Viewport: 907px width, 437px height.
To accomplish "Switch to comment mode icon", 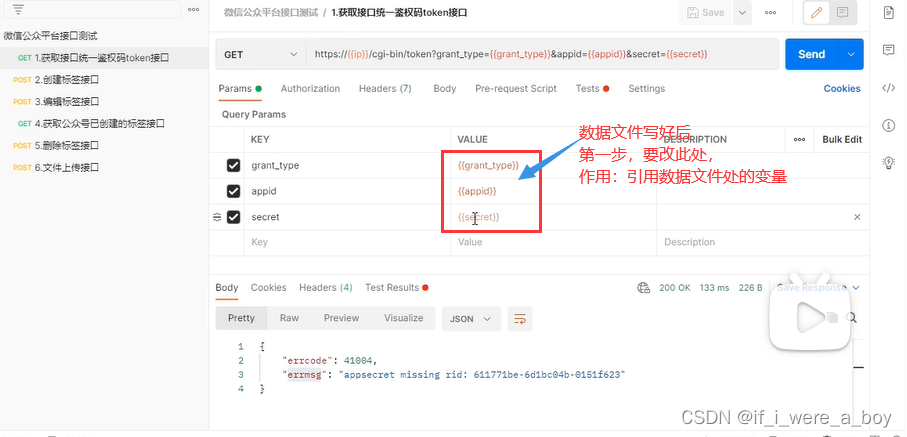I will click(843, 13).
